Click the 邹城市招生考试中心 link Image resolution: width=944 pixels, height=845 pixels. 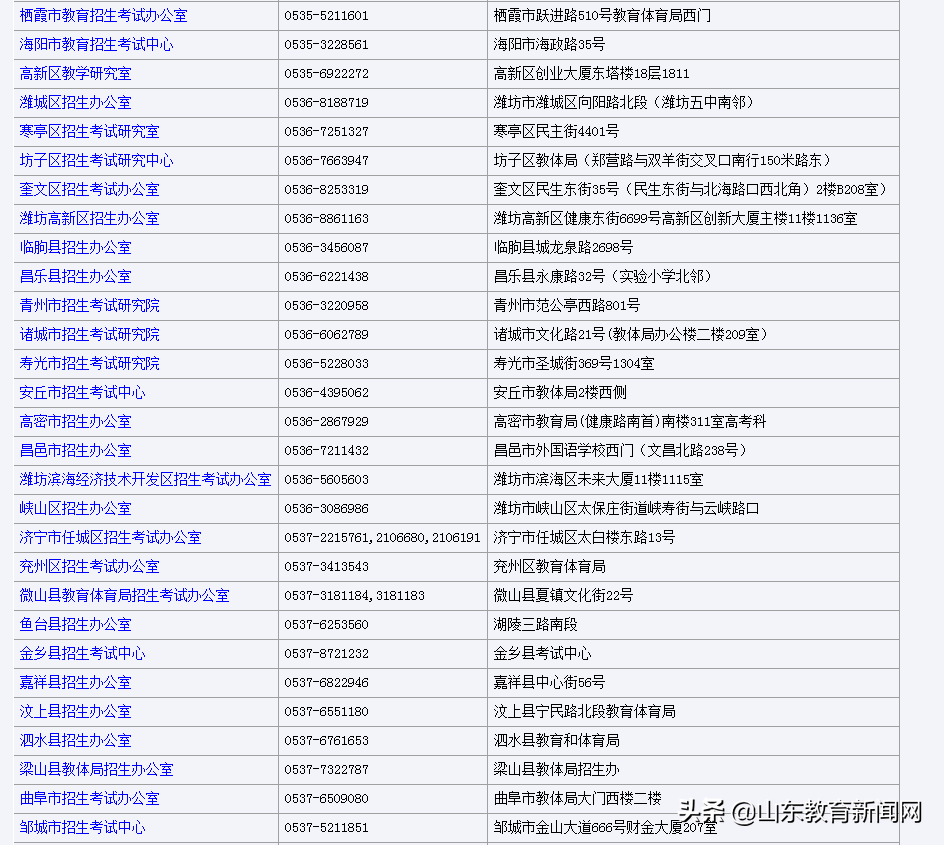click(x=82, y=827)
